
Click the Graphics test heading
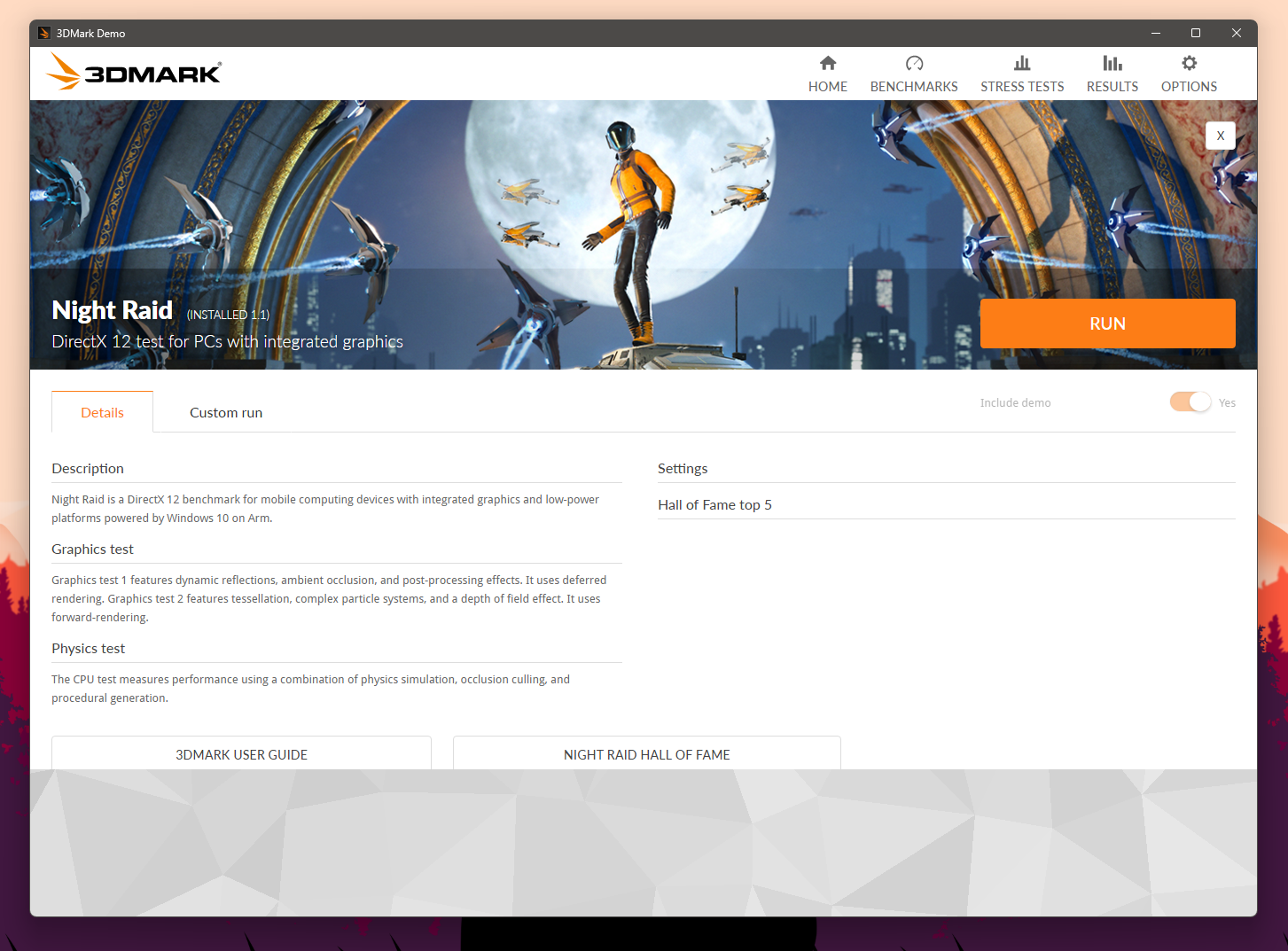point(92,549)
